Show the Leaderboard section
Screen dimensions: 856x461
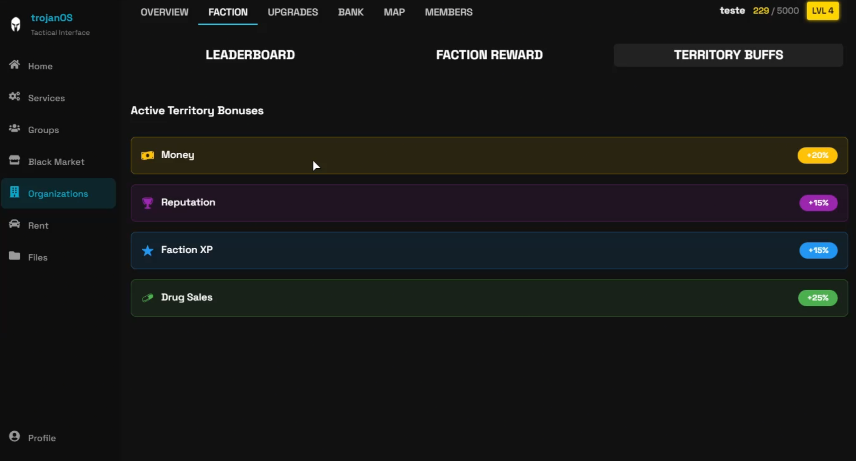tap(250, 55)
